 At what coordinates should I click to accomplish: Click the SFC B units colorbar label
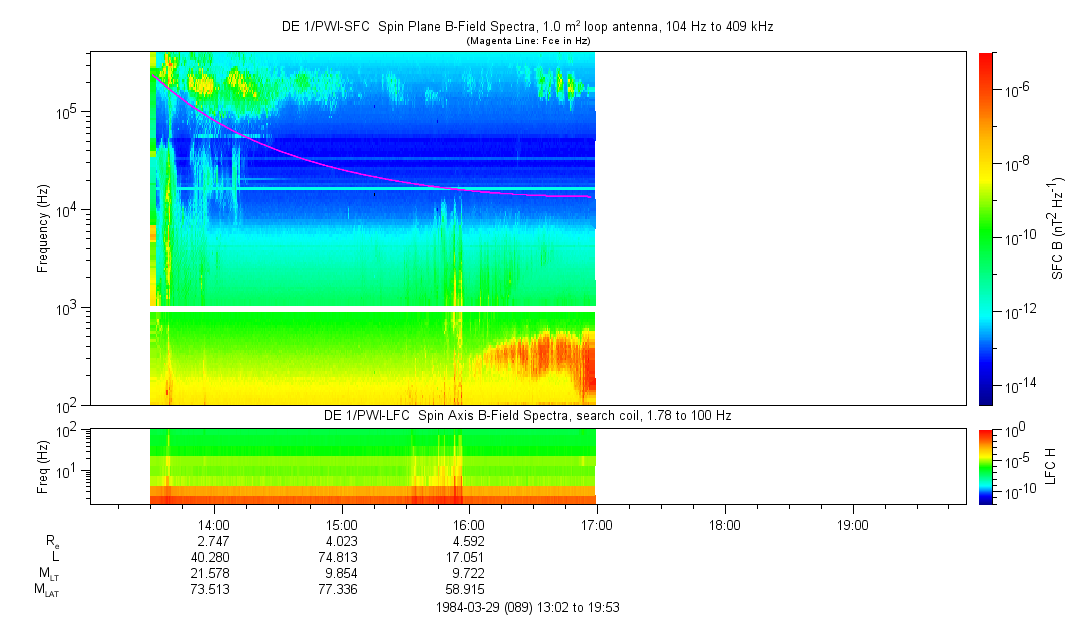[1057, 228]
